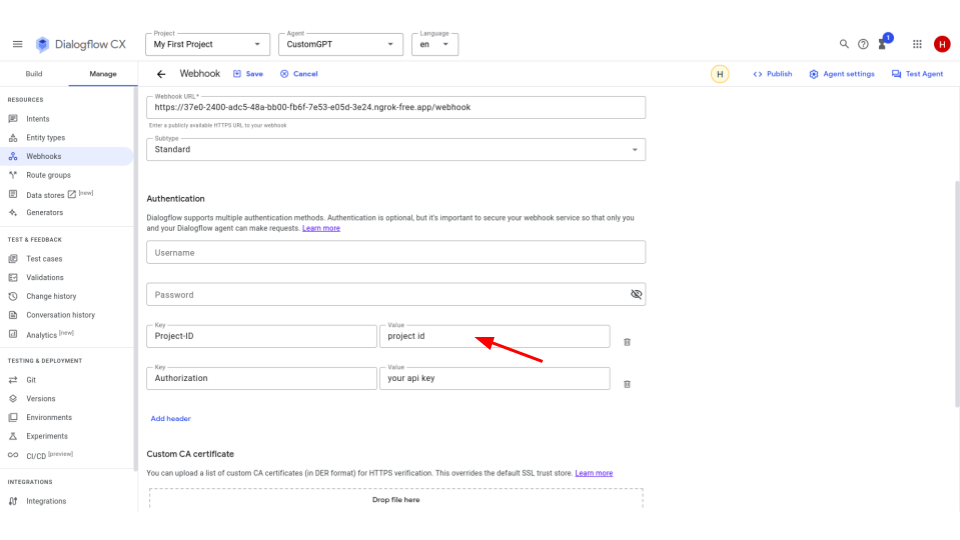Open the Project dropdown

point(208,44)
